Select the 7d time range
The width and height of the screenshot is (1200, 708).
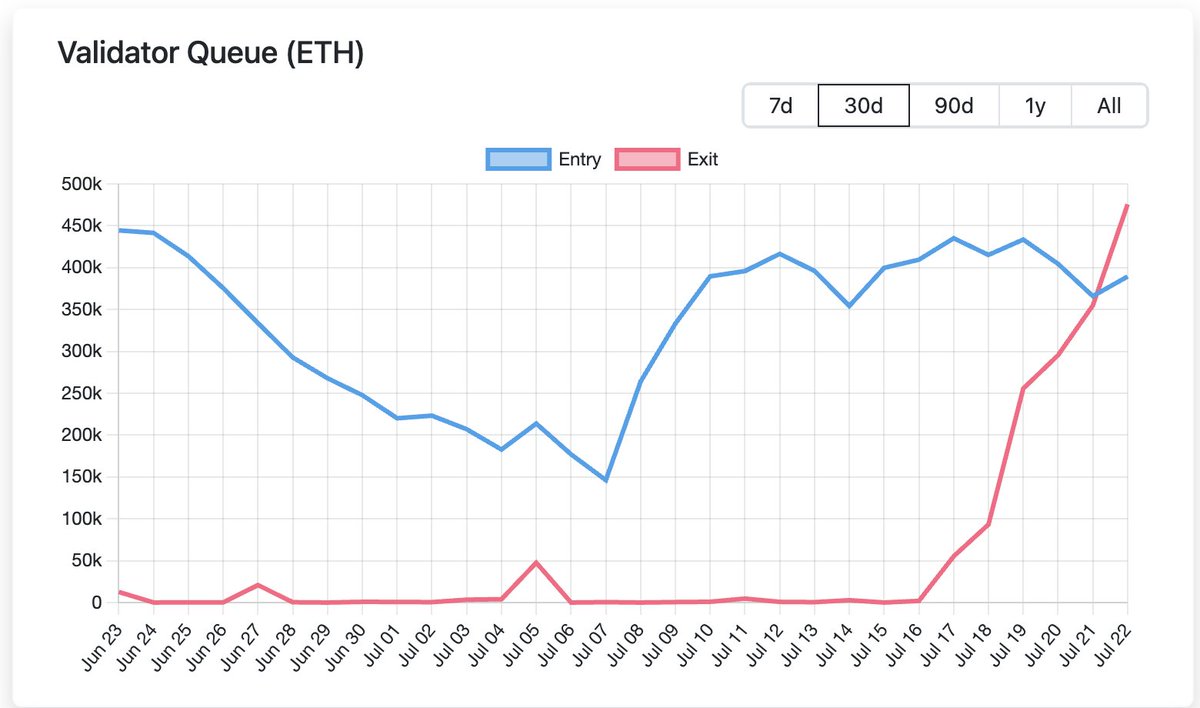781,105
